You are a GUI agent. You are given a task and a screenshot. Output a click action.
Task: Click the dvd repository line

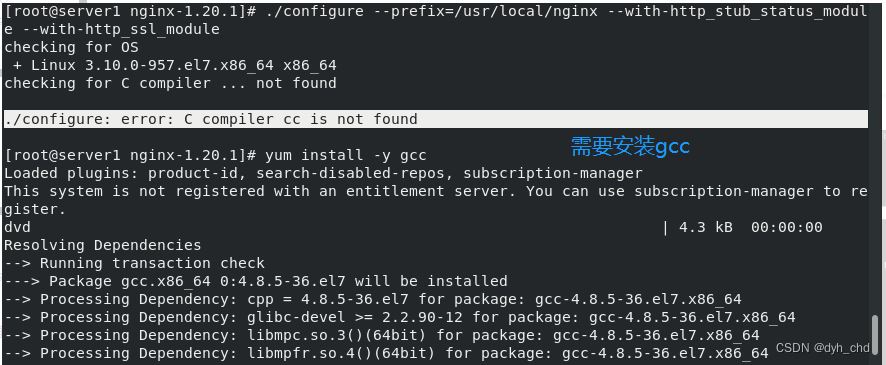coord(18,228)
